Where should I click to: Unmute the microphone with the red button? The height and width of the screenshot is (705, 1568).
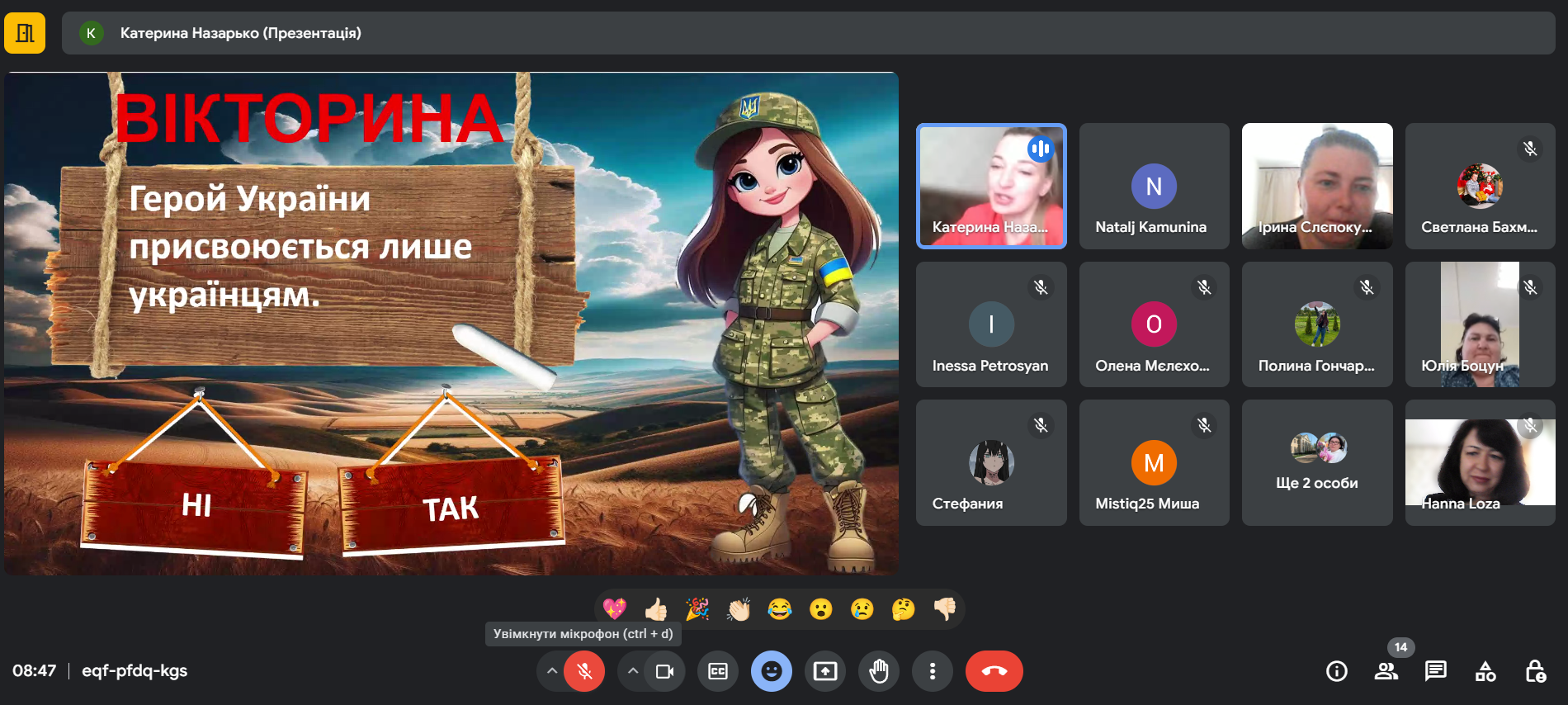point(584,671)
